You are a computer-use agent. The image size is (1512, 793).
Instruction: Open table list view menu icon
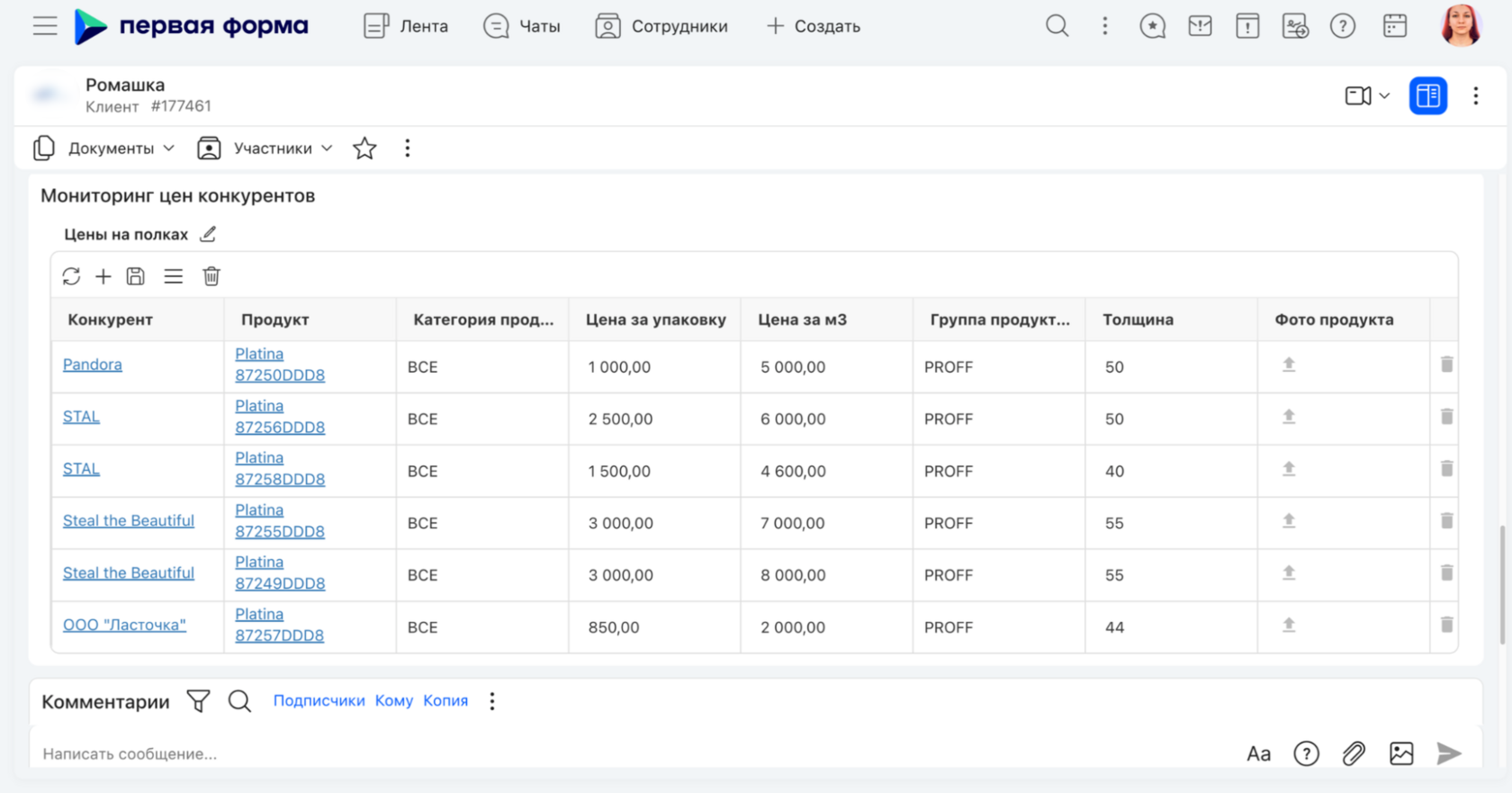point(174,276)
